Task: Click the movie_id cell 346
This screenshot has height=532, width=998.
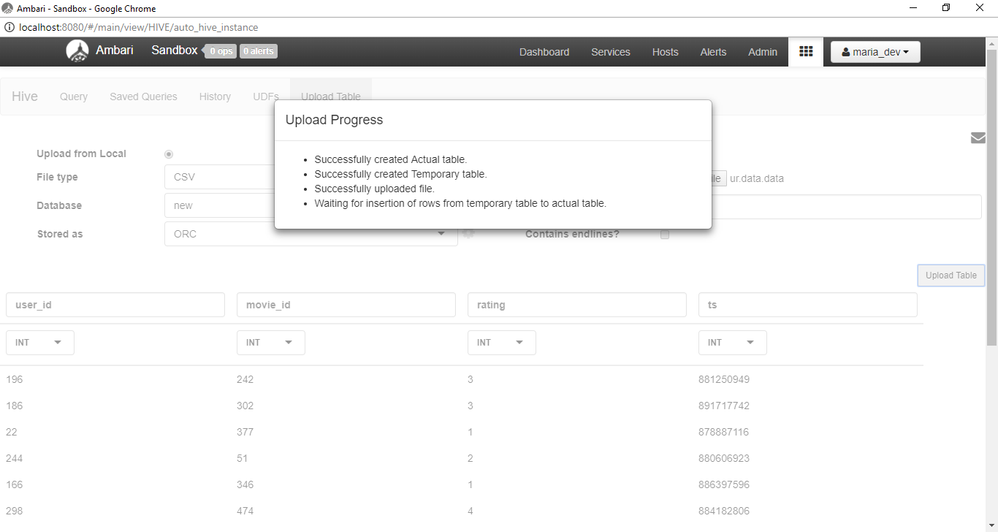Action: tap(245, 484)
